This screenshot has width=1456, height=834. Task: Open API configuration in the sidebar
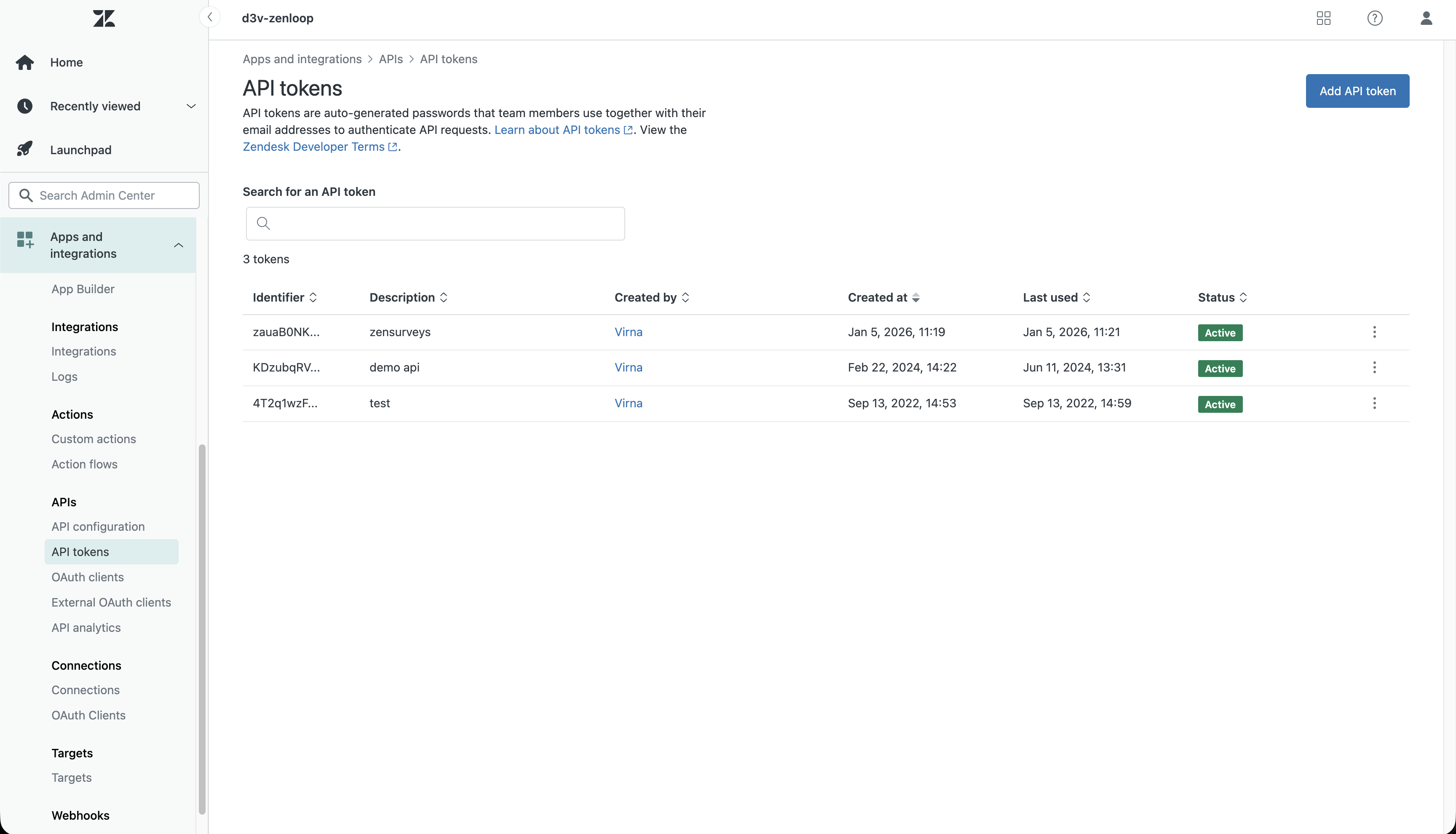[x=98, y=527]
